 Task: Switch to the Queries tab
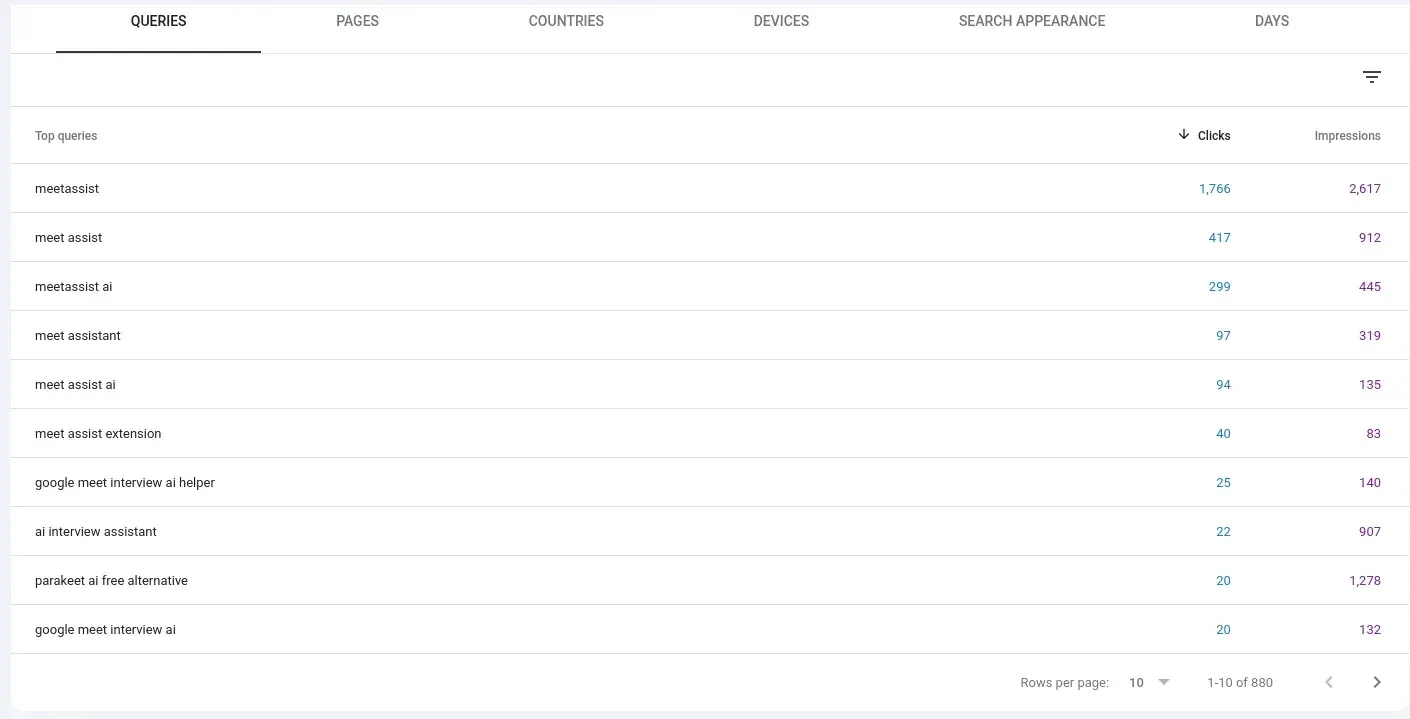[x=158, y=21]
